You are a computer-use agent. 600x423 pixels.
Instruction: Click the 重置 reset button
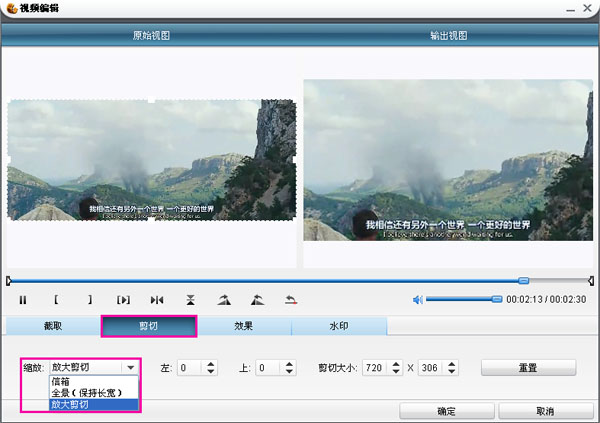coord(528,368)
